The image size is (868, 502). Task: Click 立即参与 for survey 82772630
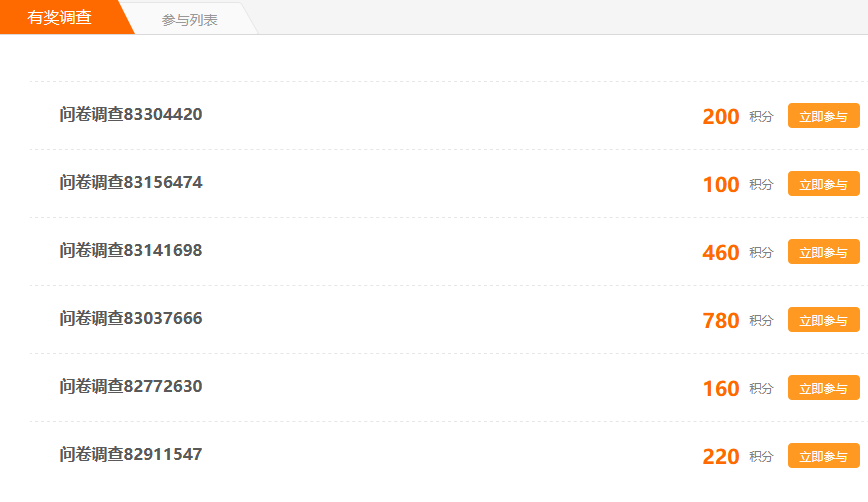[x=823, y=388]
